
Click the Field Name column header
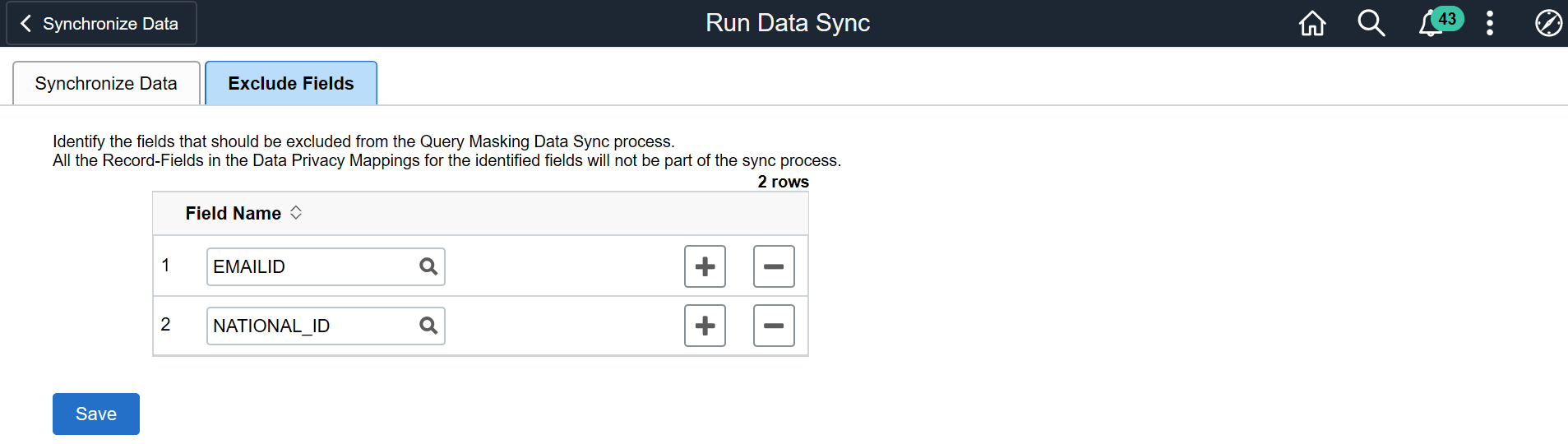(x=234, y=214)
